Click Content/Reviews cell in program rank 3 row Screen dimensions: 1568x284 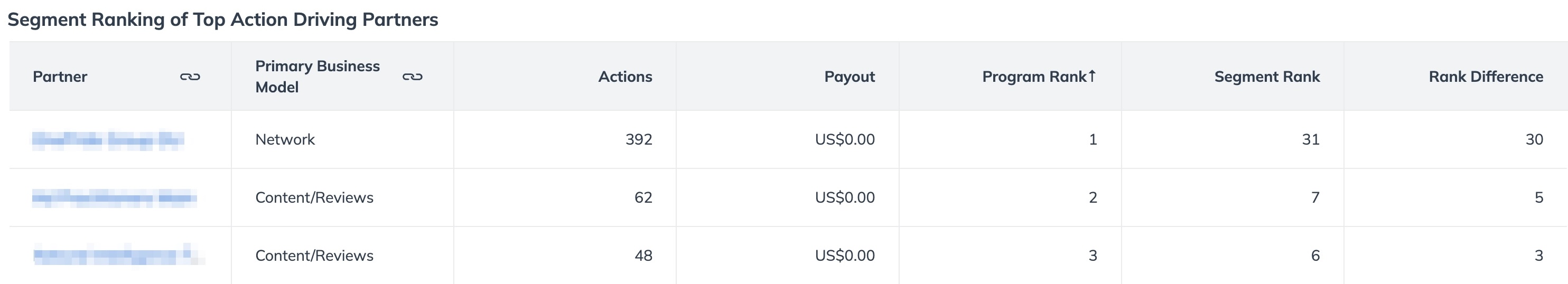(x=314, y=255)
